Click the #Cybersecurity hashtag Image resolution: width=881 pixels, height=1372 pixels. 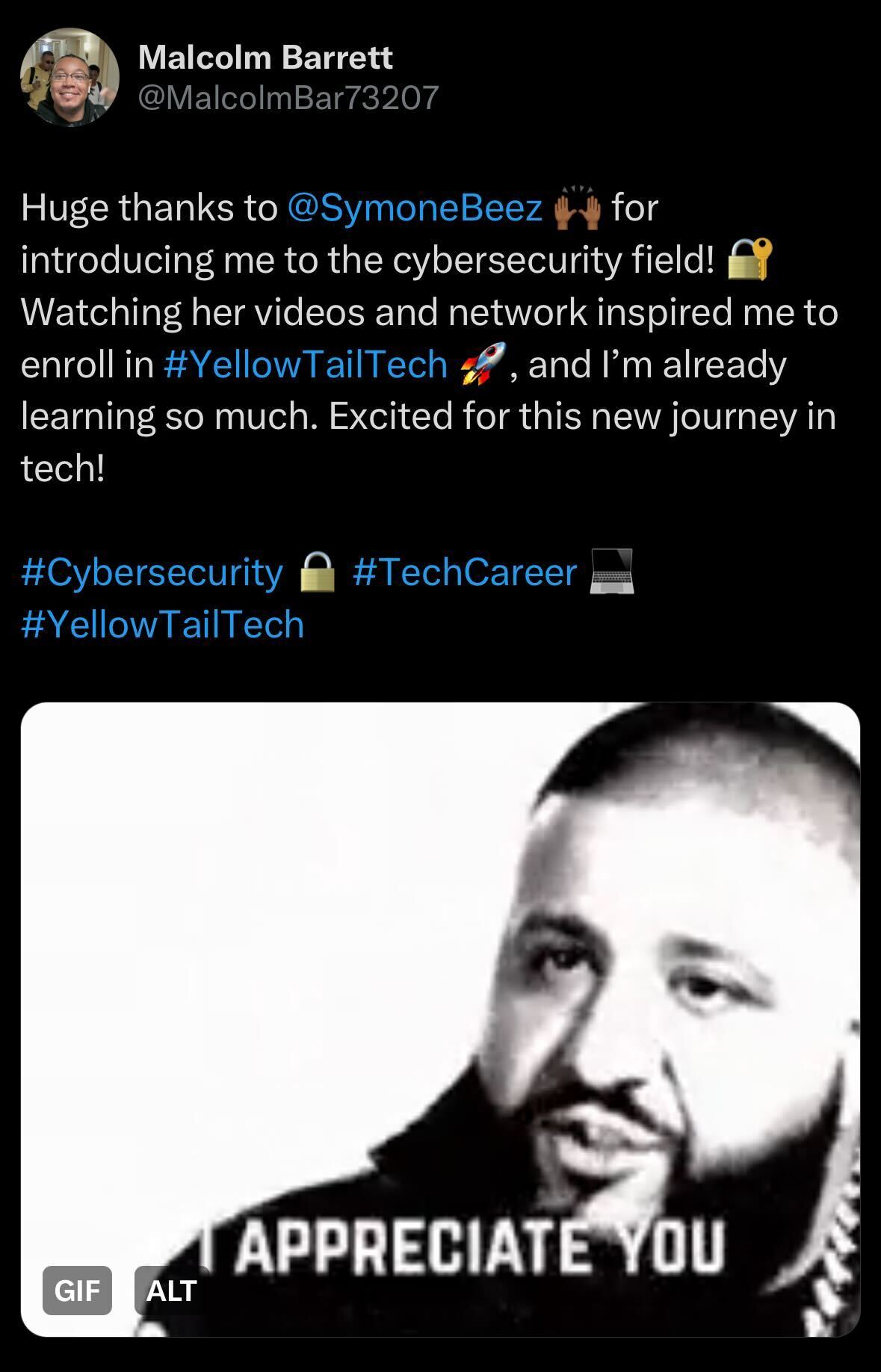(x=152, y=572)
